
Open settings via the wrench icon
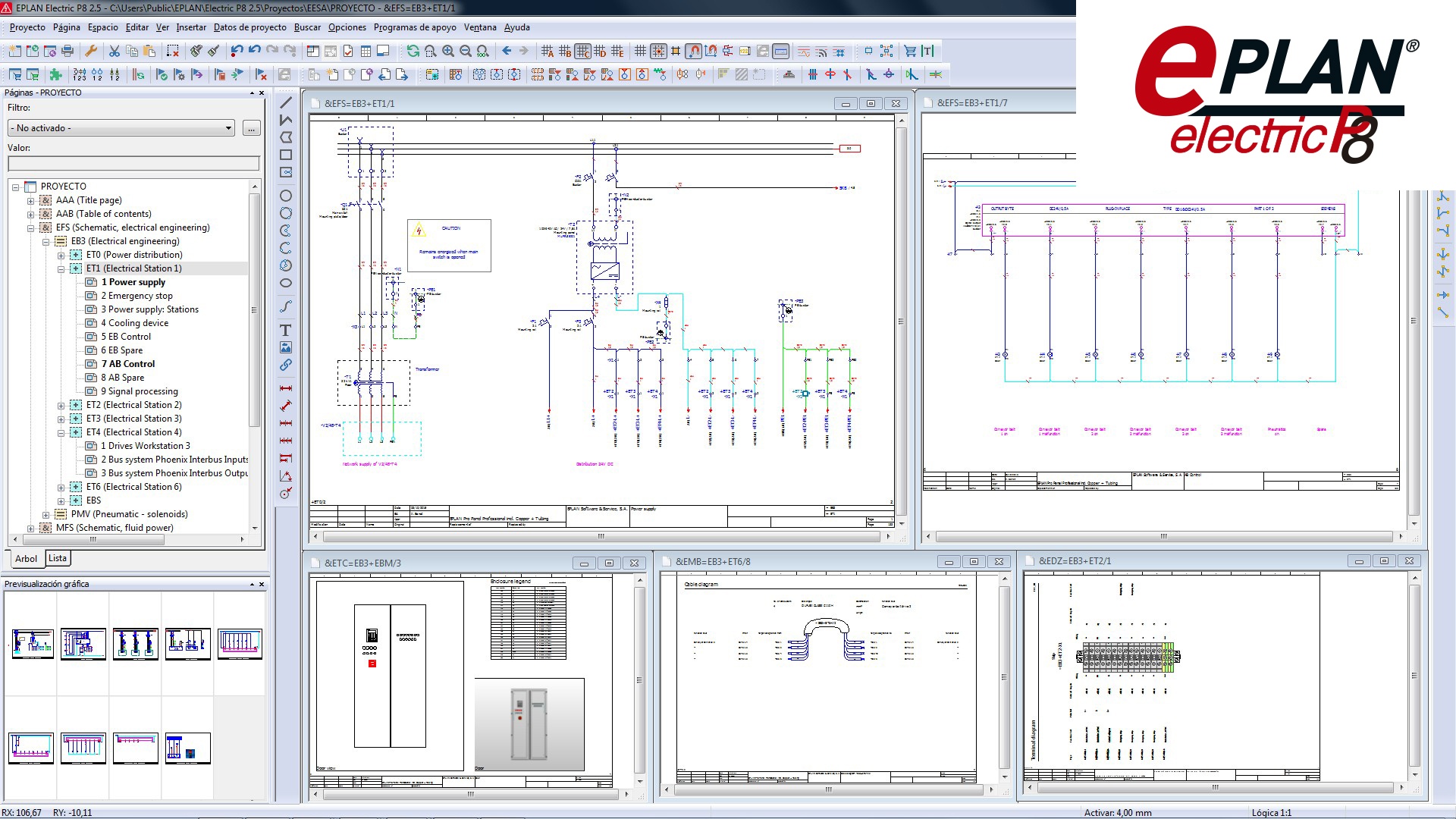(x=91, y=52)
